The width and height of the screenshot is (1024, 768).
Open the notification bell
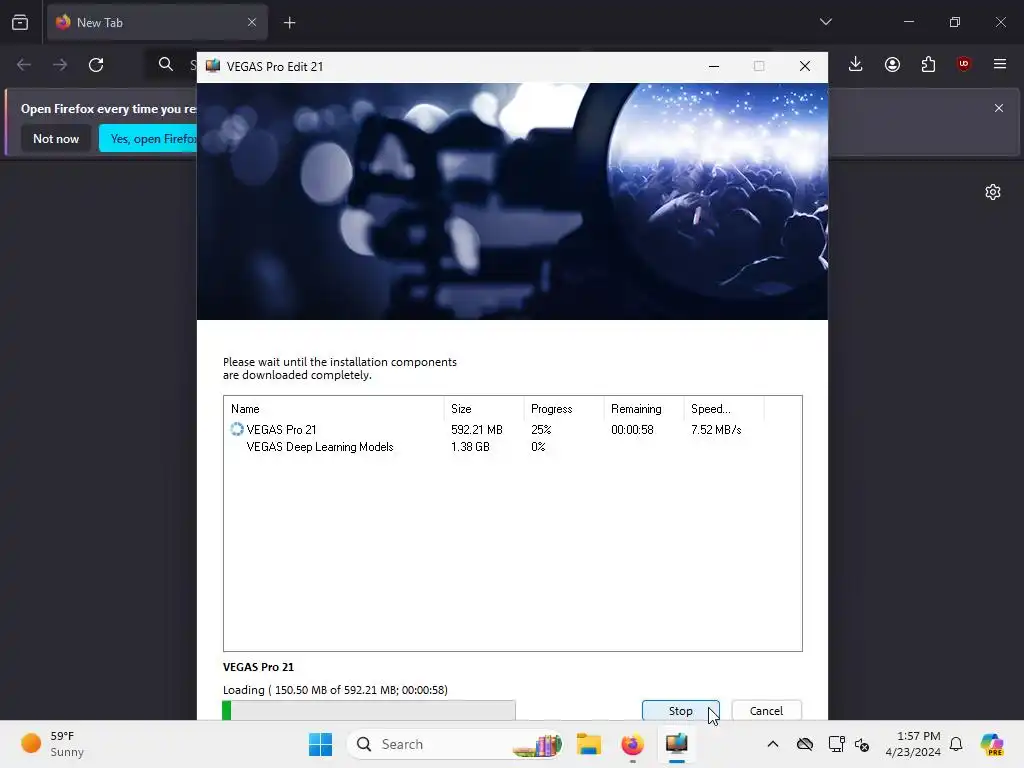pyautogui.click(x=956, y=744)
